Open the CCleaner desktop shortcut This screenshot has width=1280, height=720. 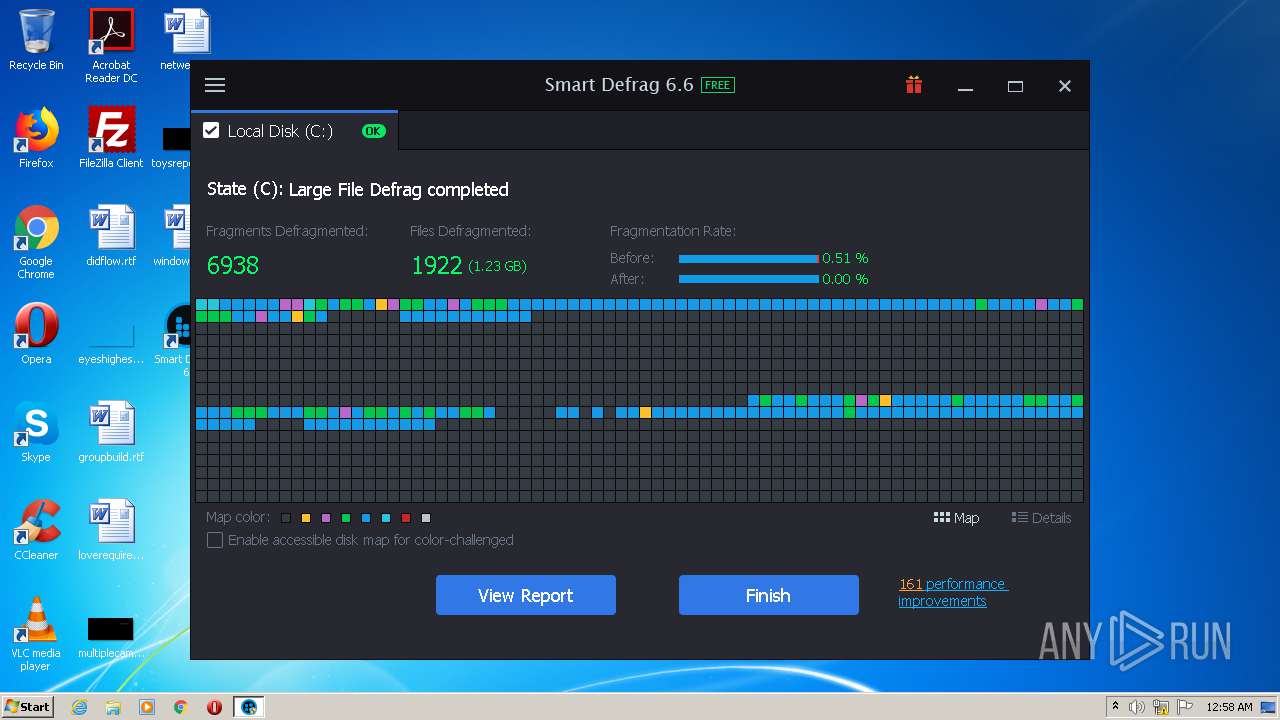coord(36,530)
